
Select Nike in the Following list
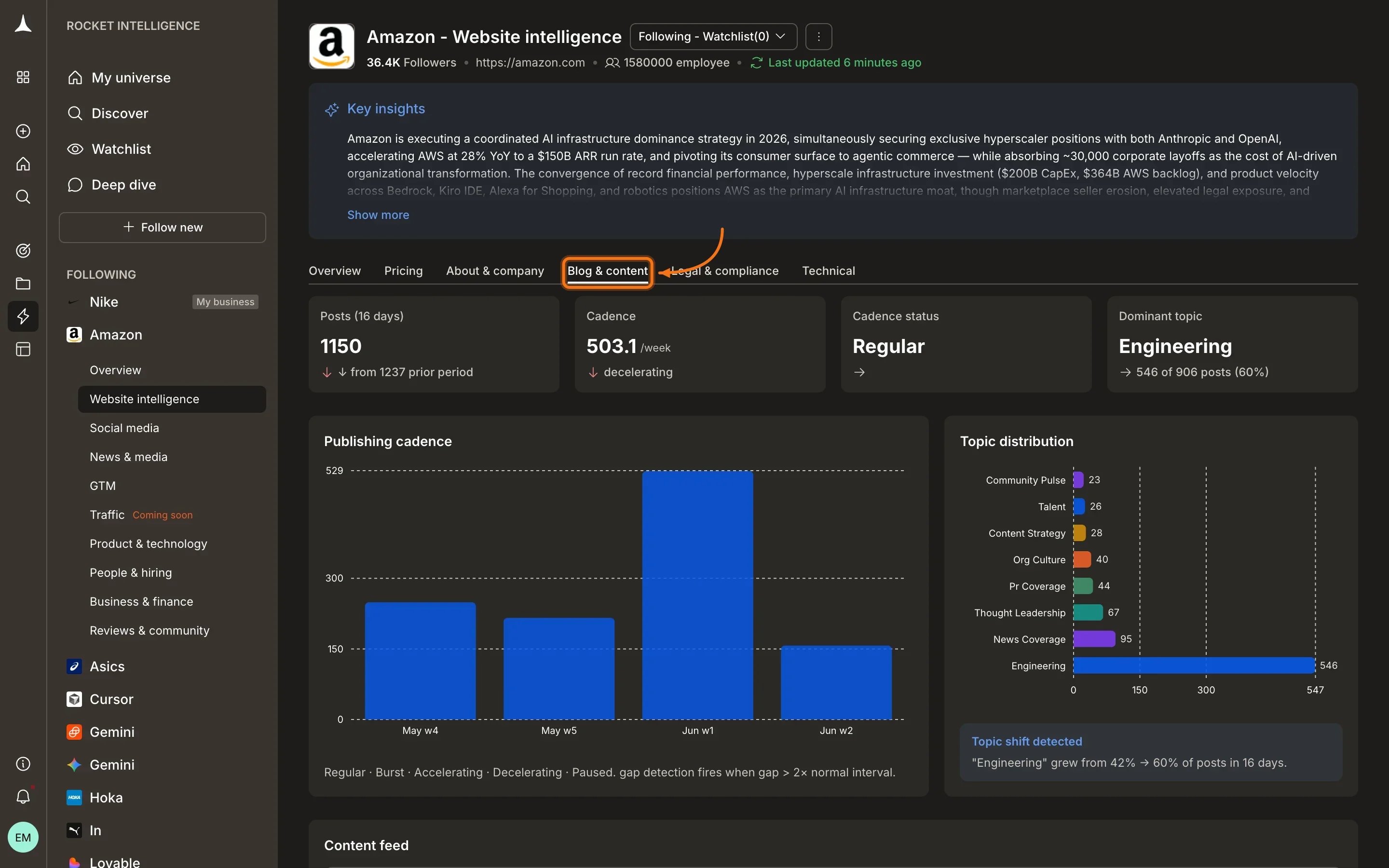[104, 302]
